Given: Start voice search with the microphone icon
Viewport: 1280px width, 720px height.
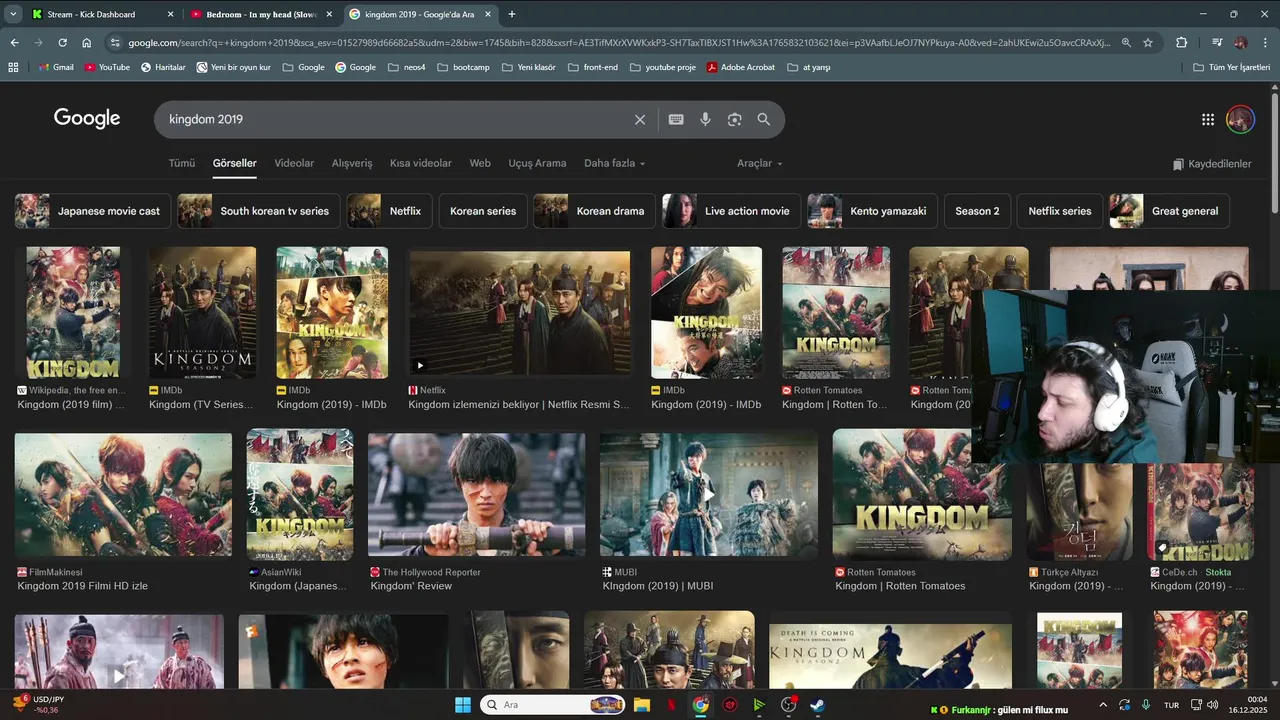Looking at the screenshot, I should click(705, 119).
